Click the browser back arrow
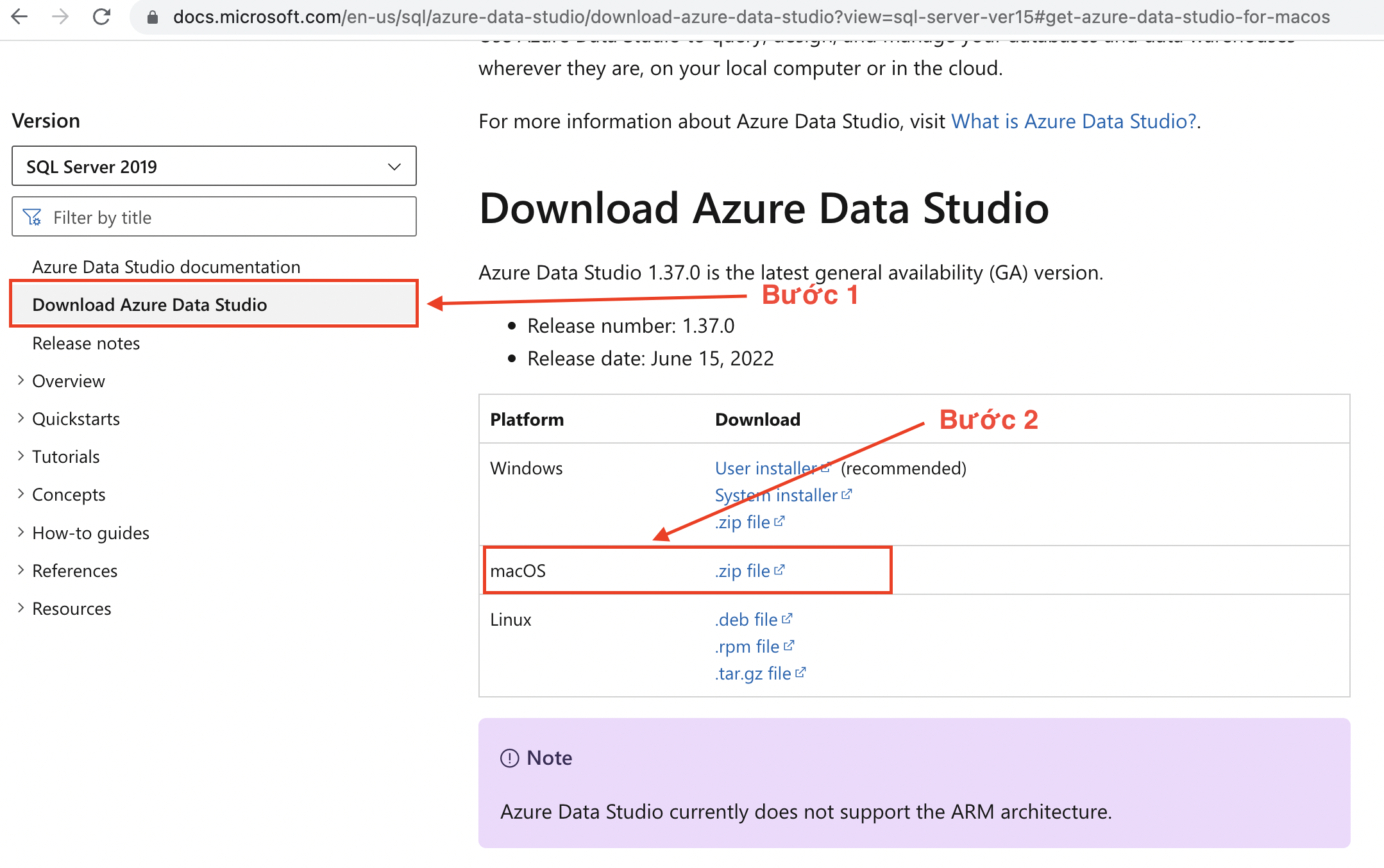The width and height of the screenshot is (1384, 868). [20, 17]
